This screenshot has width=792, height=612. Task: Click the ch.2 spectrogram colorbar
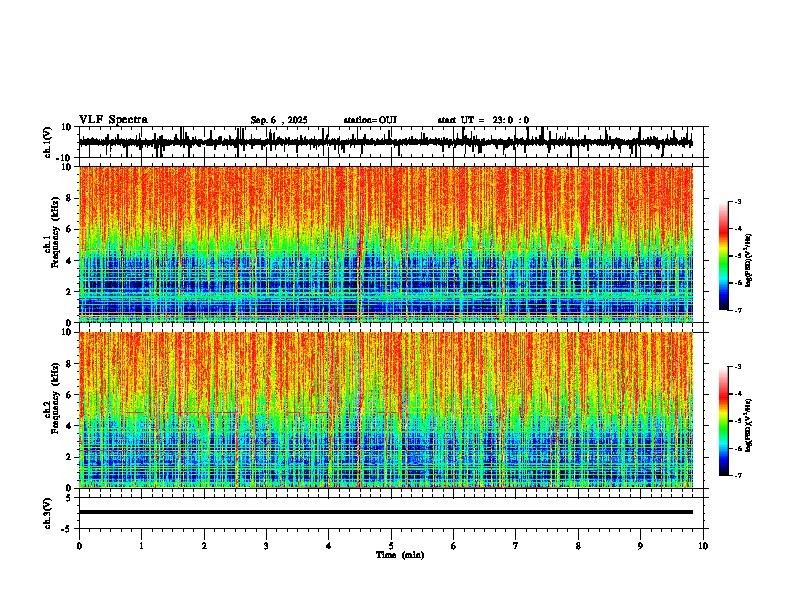tap(724, 421)
